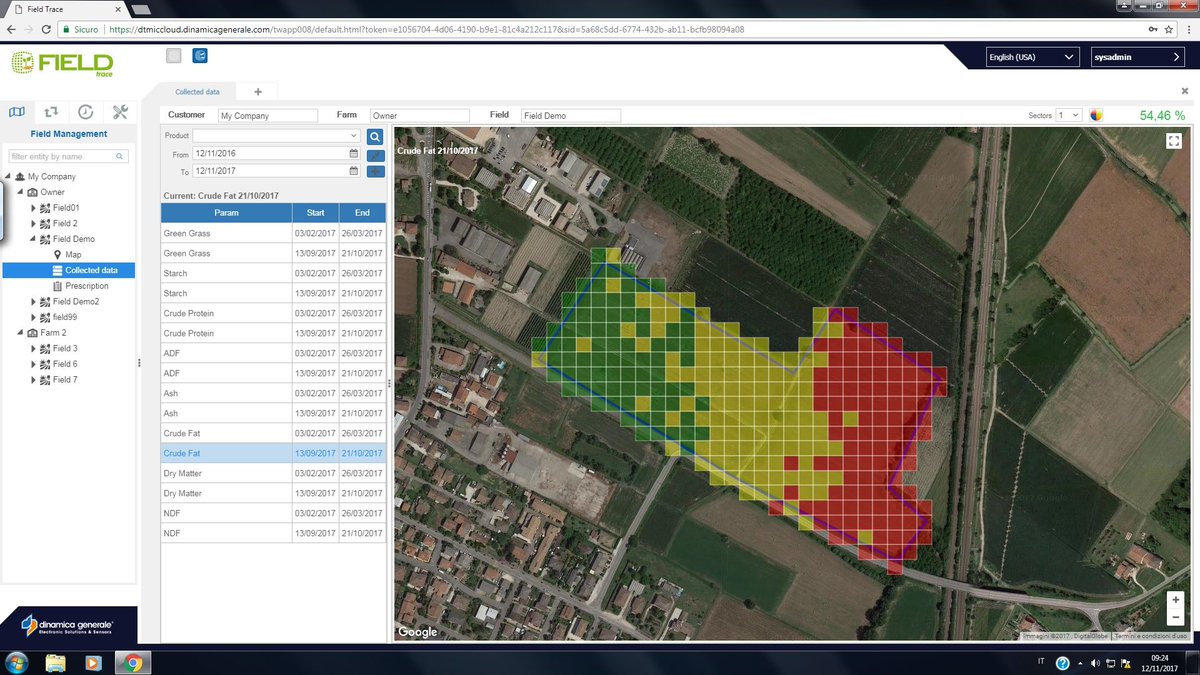Open the map view sidebar tab
The height and width of the screenshot is (675, 1200).
click(17, 112)
